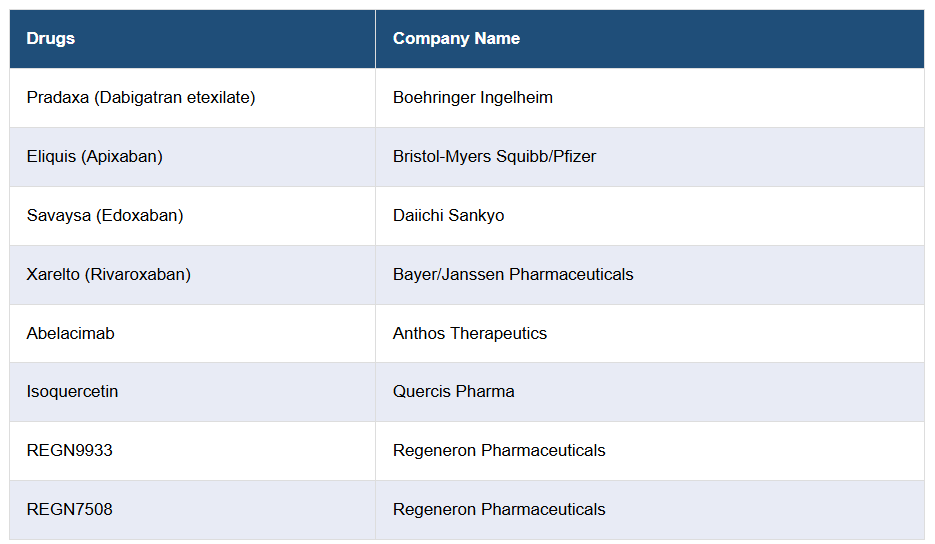
Task: Select the Isoquercetin drug cell
Action: [73, 392]
